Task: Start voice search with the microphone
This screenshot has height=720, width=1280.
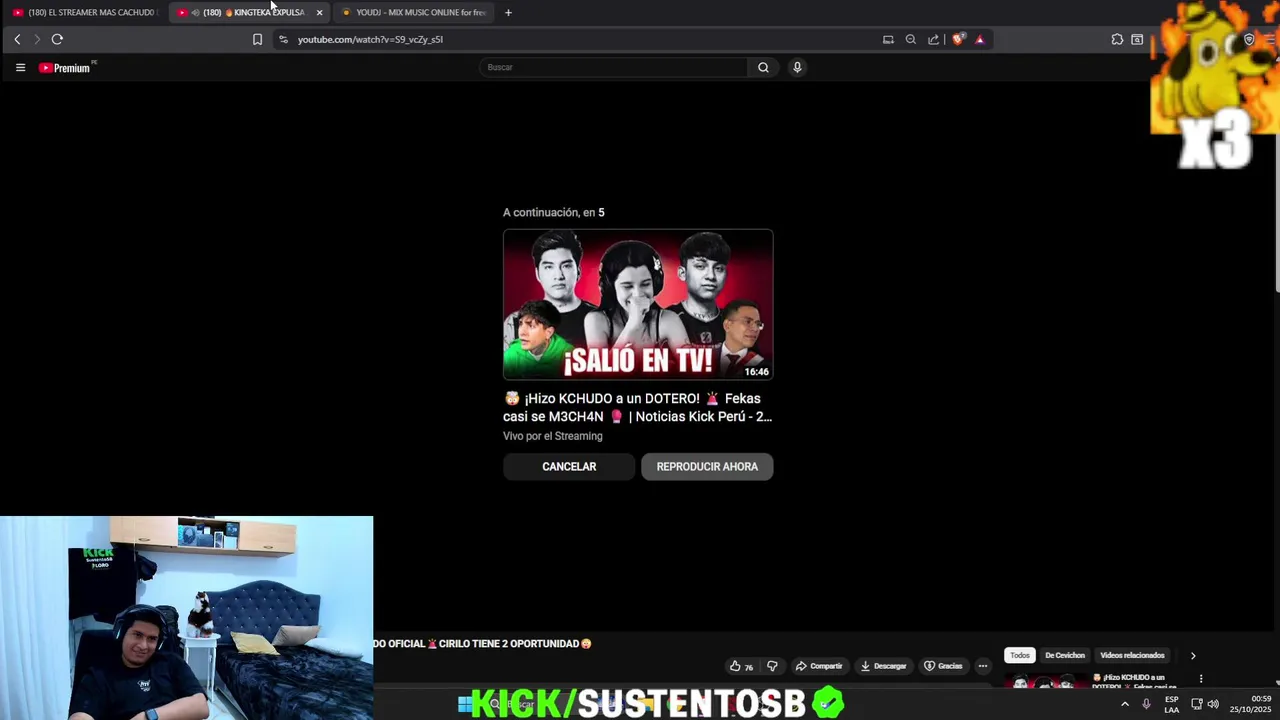Action: click(x=797, y=67)
